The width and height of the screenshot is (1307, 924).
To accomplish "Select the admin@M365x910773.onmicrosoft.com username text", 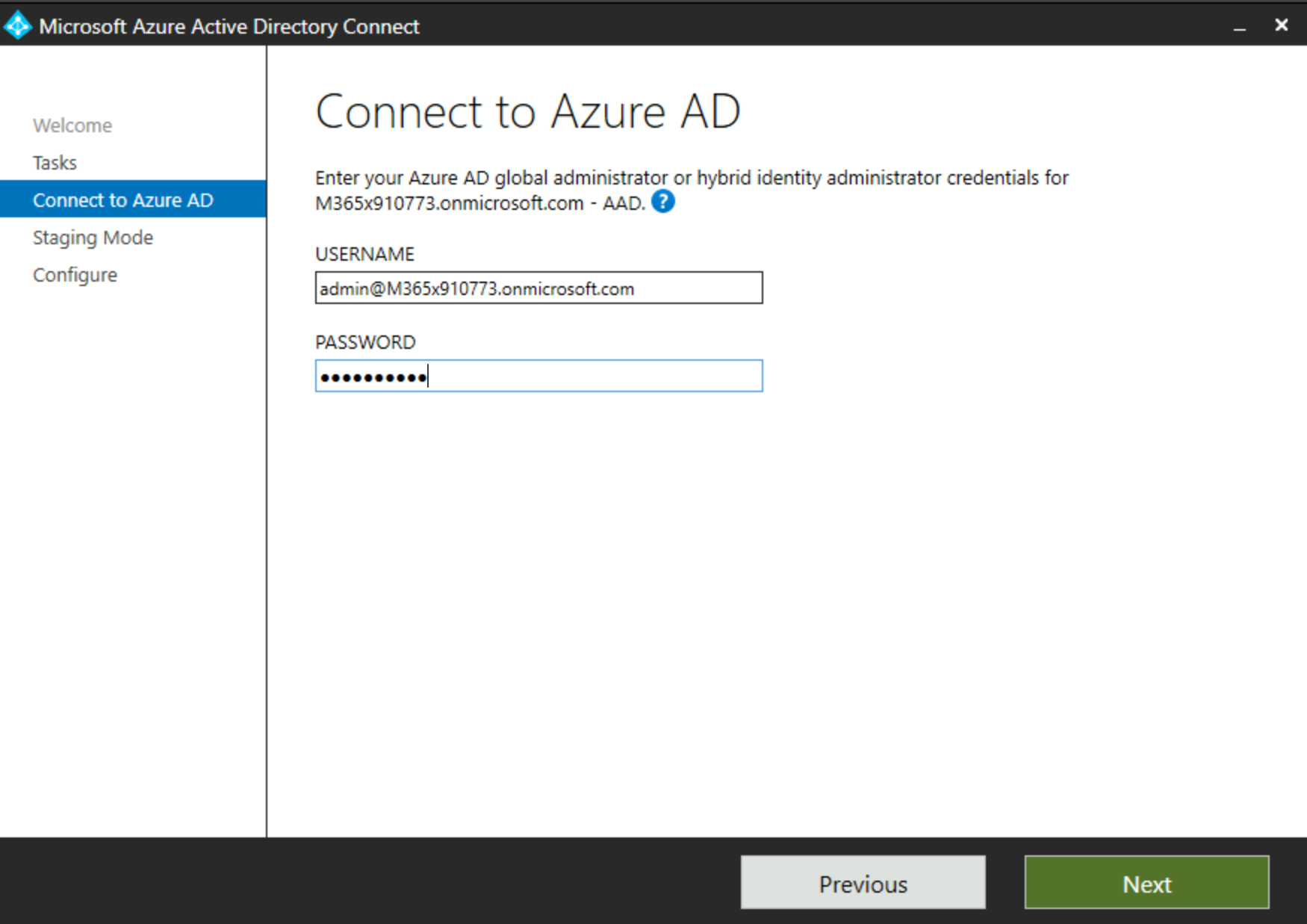I will point(475,288).
